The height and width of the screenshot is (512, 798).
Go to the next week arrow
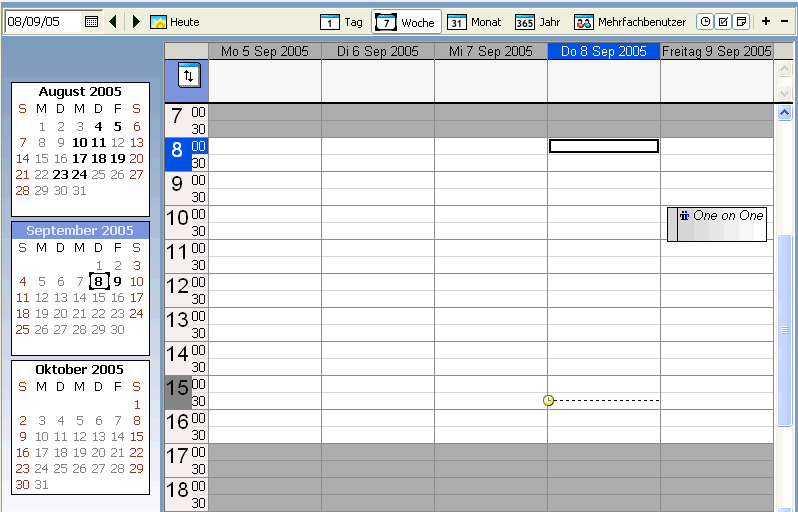(x=136, y=22)
